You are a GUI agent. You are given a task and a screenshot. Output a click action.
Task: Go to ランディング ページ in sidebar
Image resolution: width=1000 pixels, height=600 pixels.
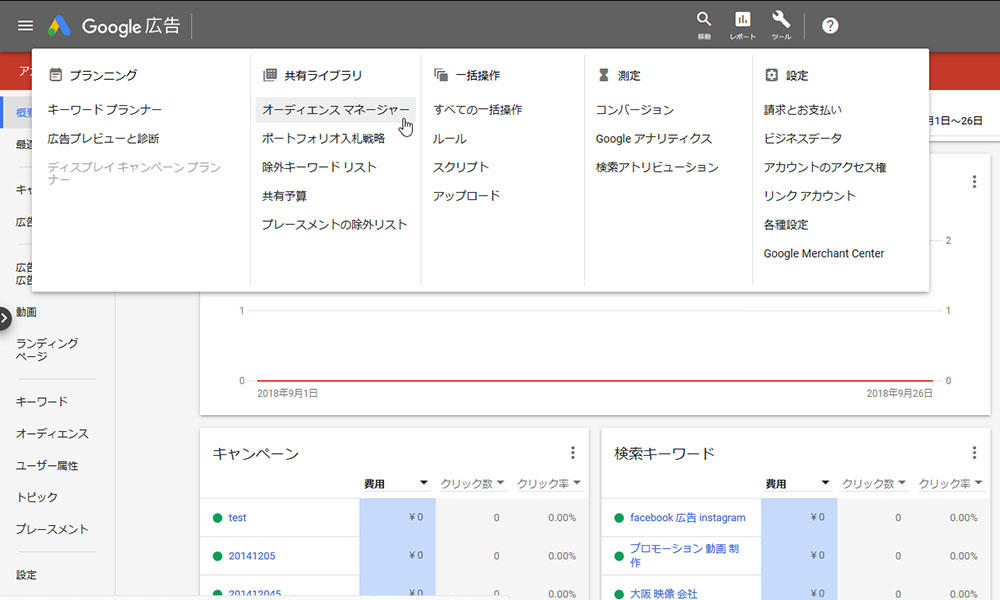pyautogui.click(x=47, y=349)
